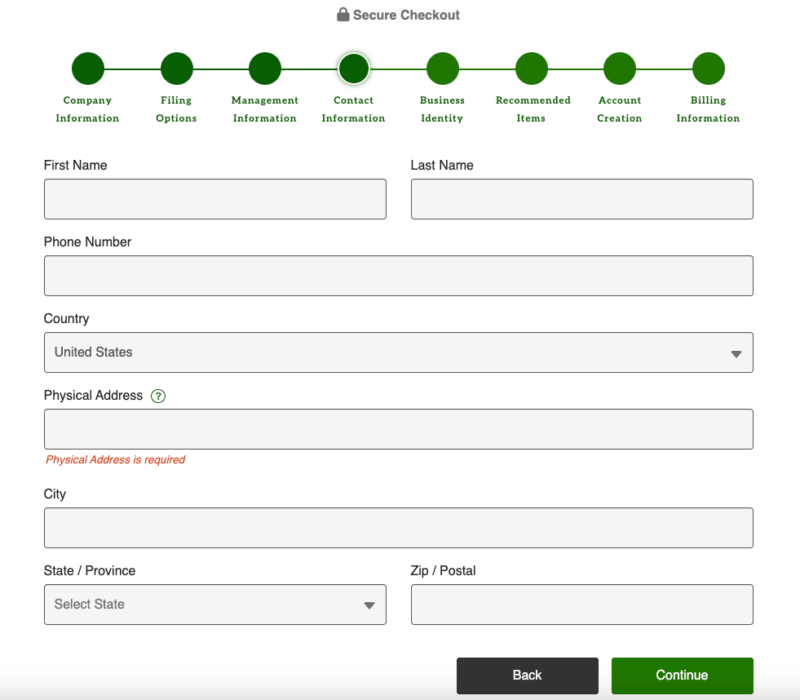Go to the Account Creation step circle
The height and width of the screenshot is (700, 800).
[x=619, y=68]
